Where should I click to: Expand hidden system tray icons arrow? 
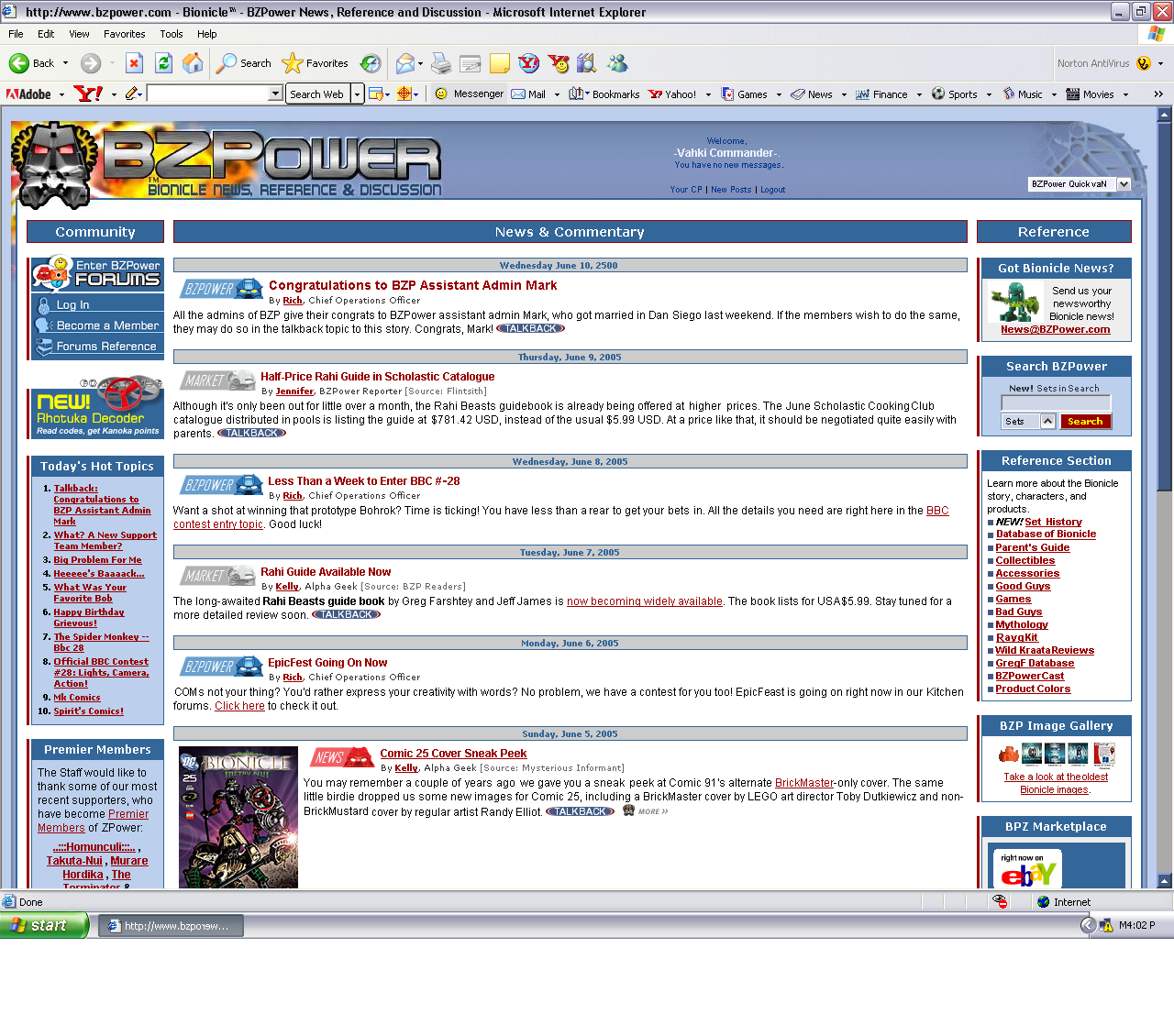(1087, 926)
